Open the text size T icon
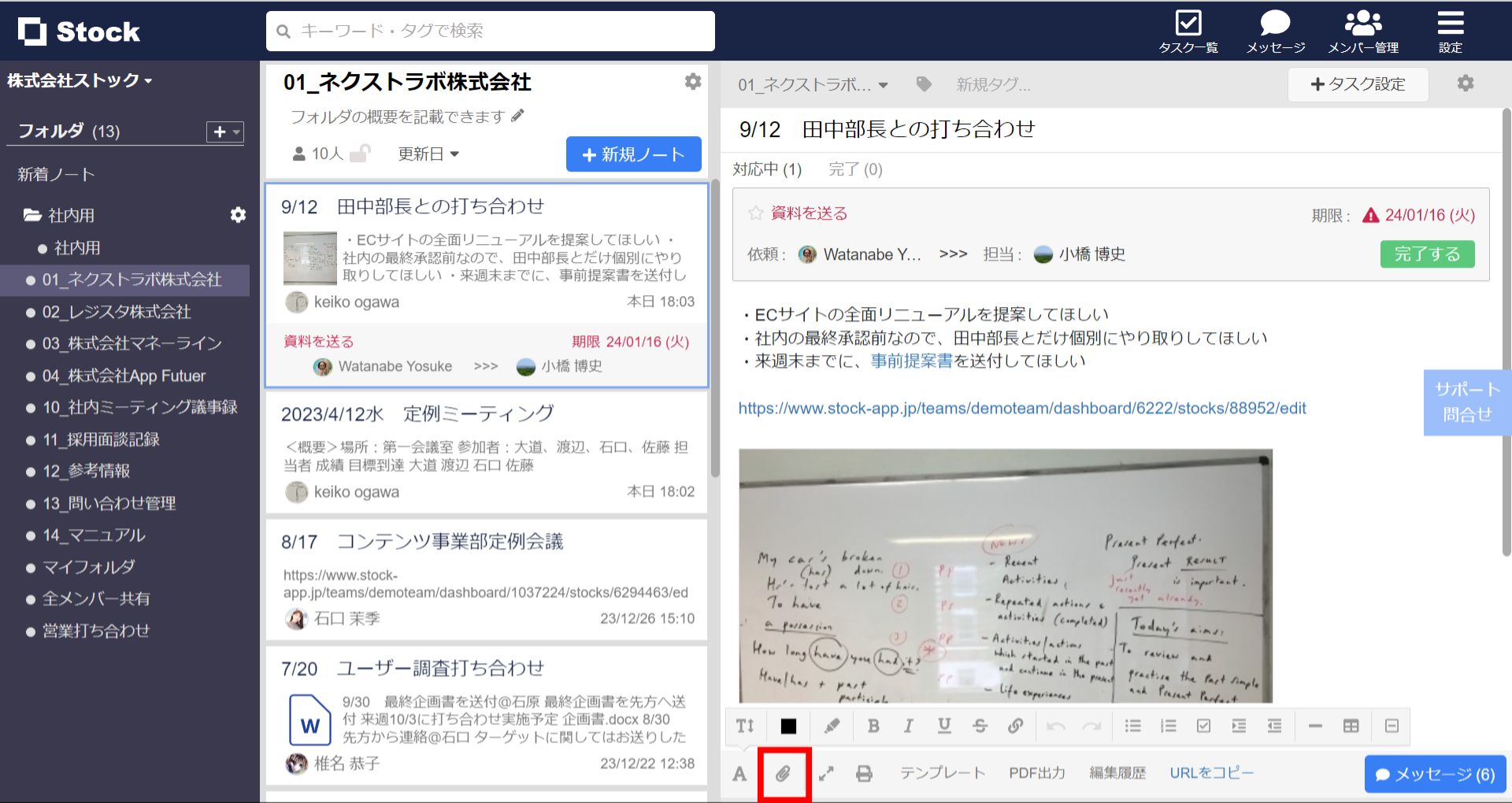 point(745,726)
